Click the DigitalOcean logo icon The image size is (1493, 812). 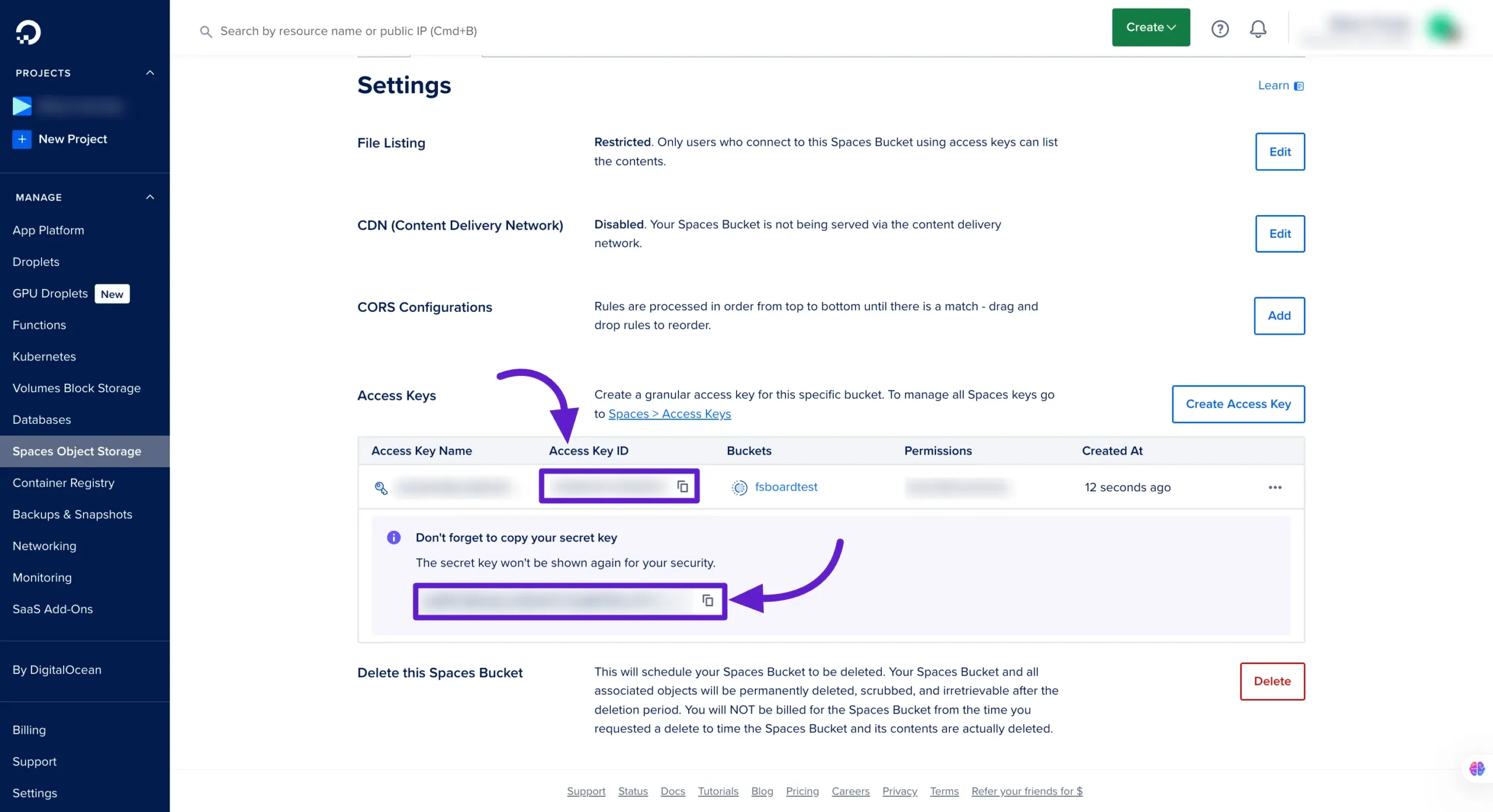[x=28, y=32]
